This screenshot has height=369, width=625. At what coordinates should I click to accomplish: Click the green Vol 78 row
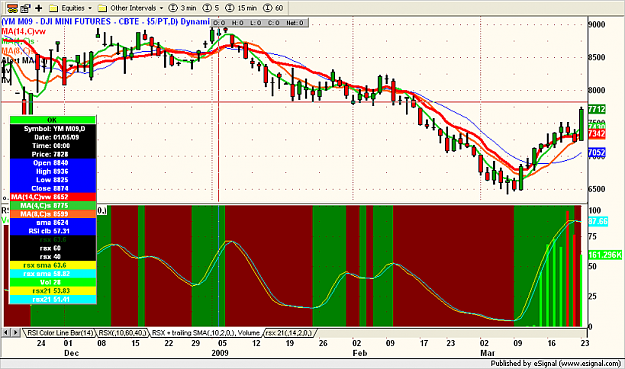[53, 282]
